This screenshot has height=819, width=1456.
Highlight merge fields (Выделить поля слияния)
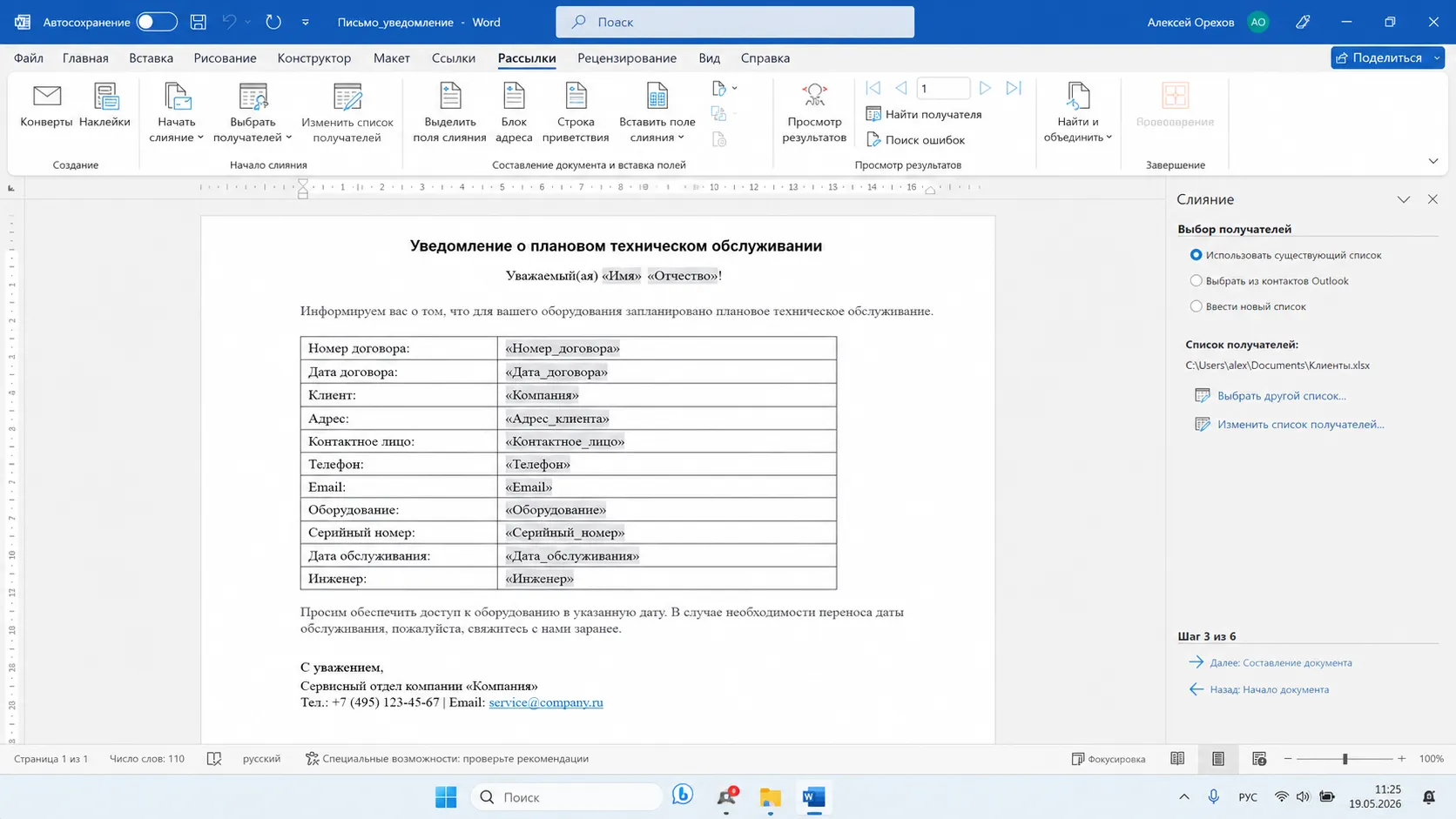point(449,113)
